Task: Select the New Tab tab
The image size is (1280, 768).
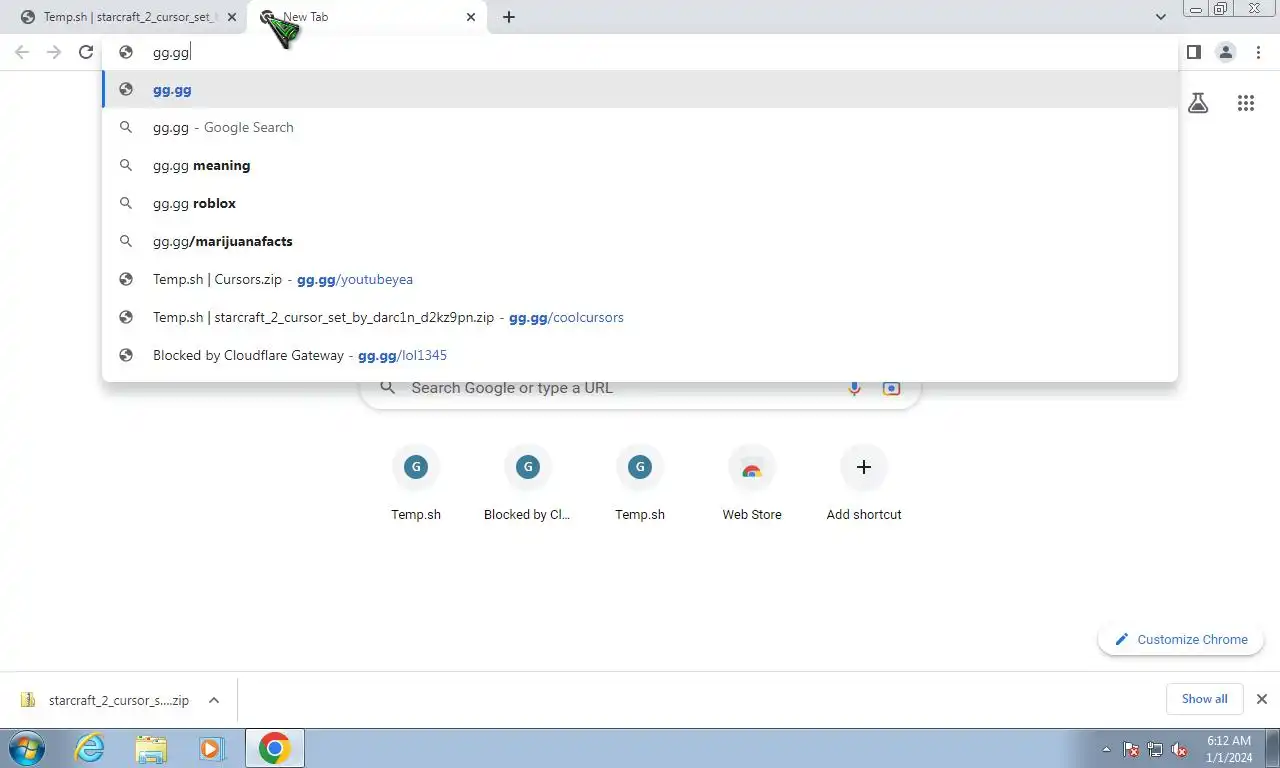Action: coord(367,17)
